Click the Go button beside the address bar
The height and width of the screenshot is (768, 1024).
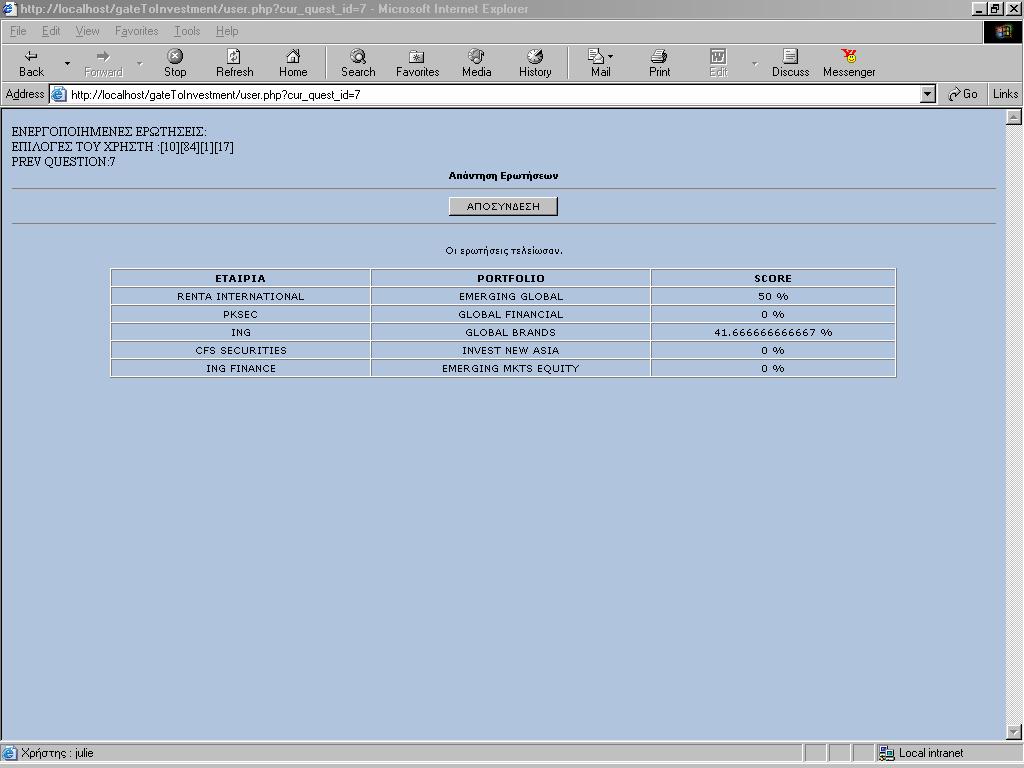[x=963, y=94]
